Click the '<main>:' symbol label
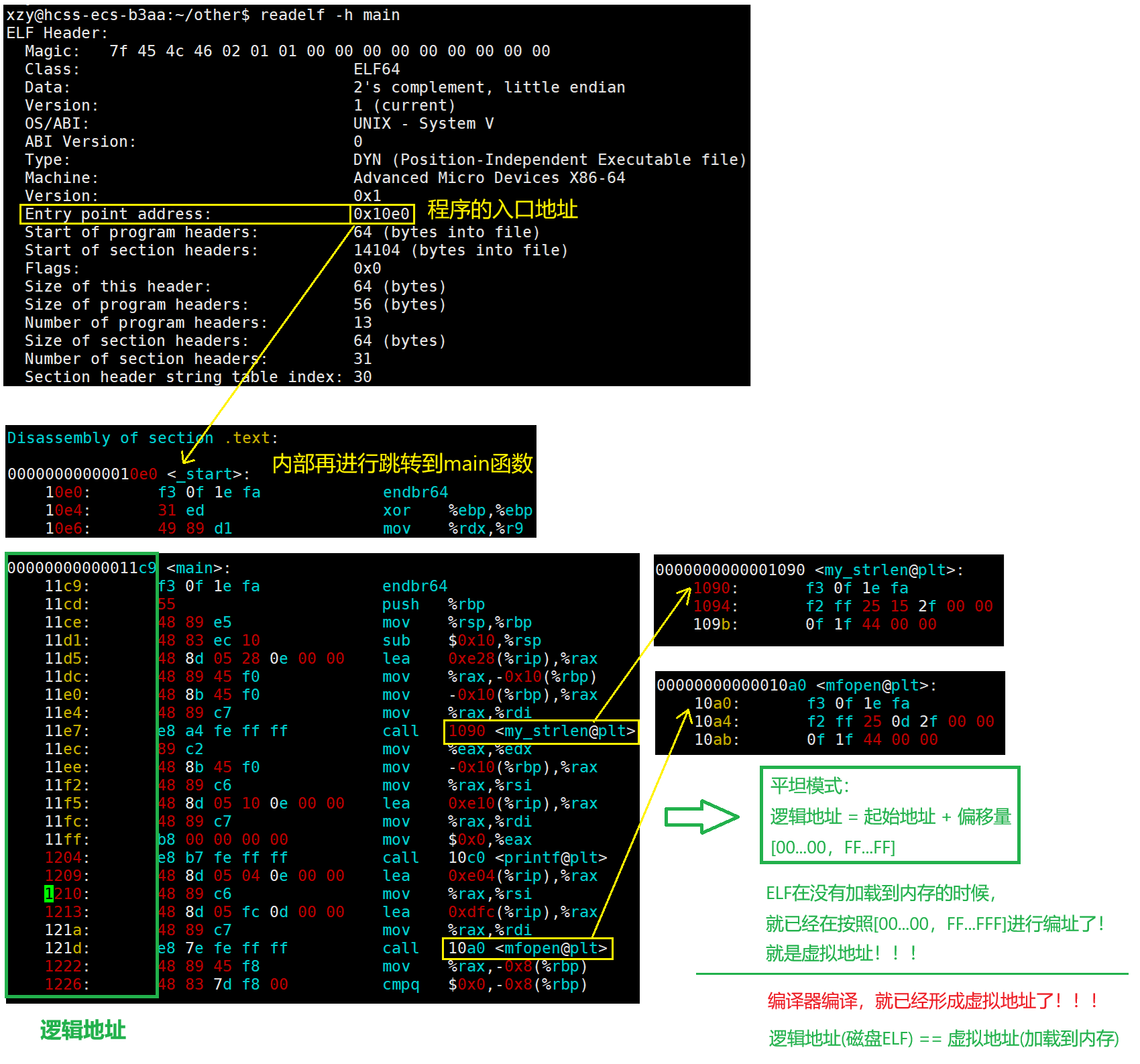The width and height of the screenshot is (1140, 1064). [198, 568]
